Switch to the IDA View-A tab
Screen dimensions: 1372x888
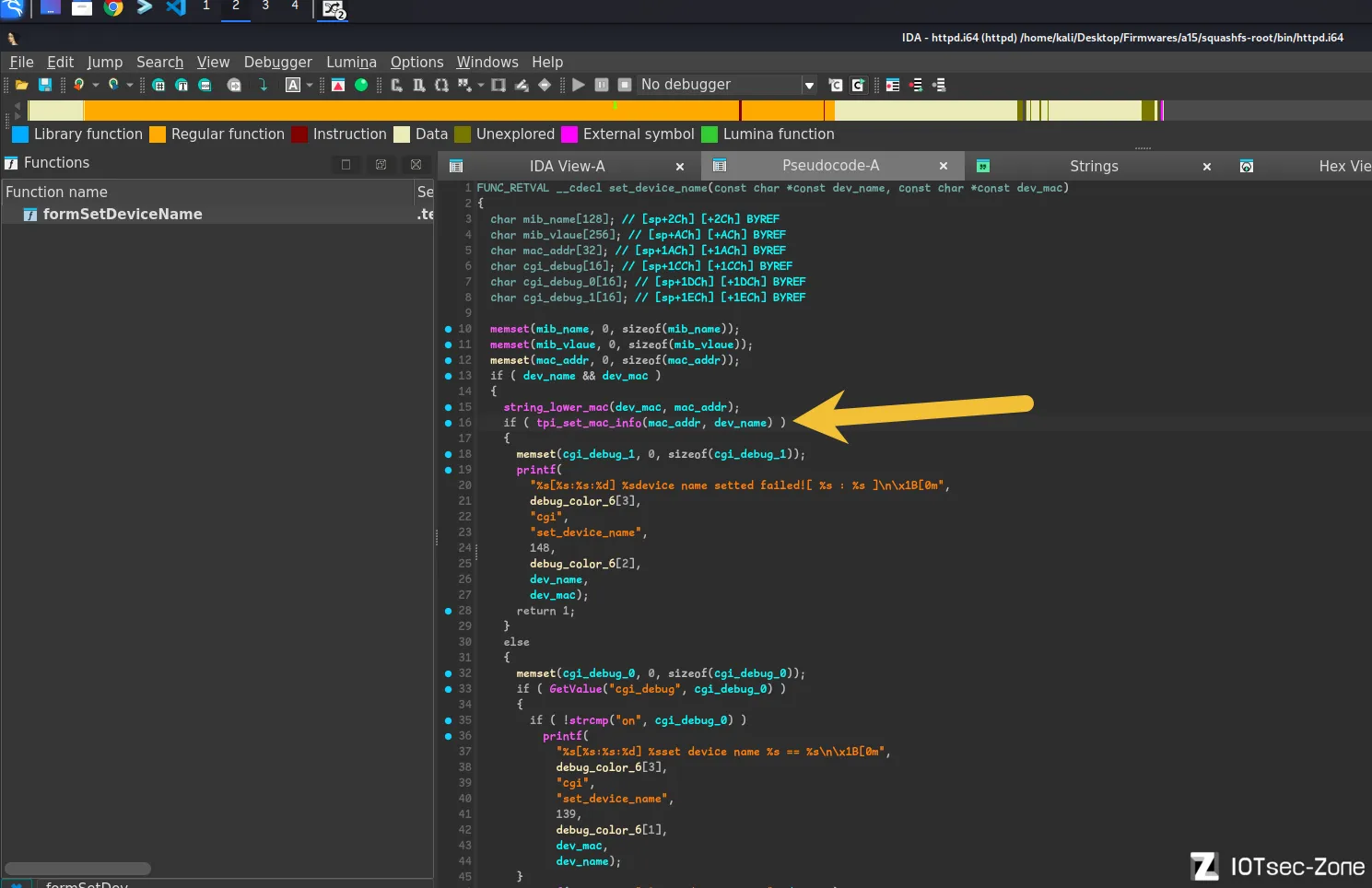click(567, 166)
